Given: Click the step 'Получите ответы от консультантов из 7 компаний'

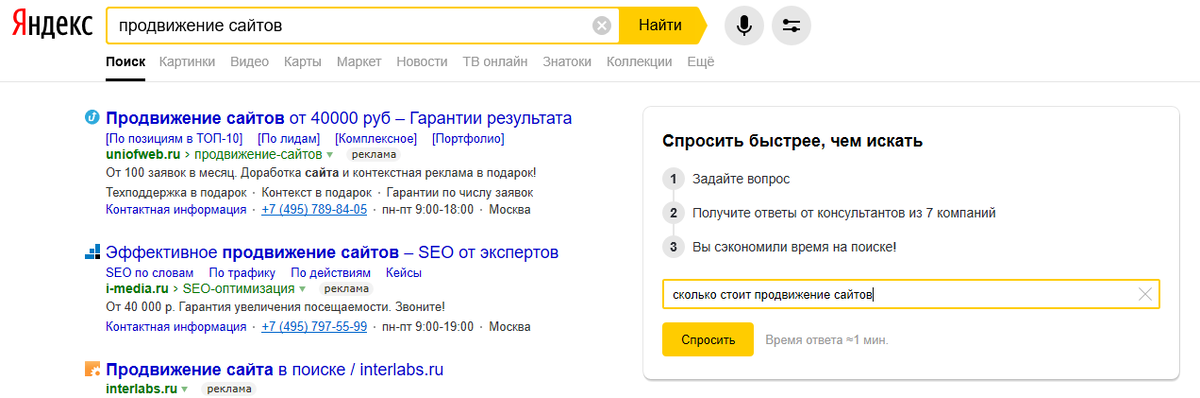Looking at the screenshot, I should 844,213.
